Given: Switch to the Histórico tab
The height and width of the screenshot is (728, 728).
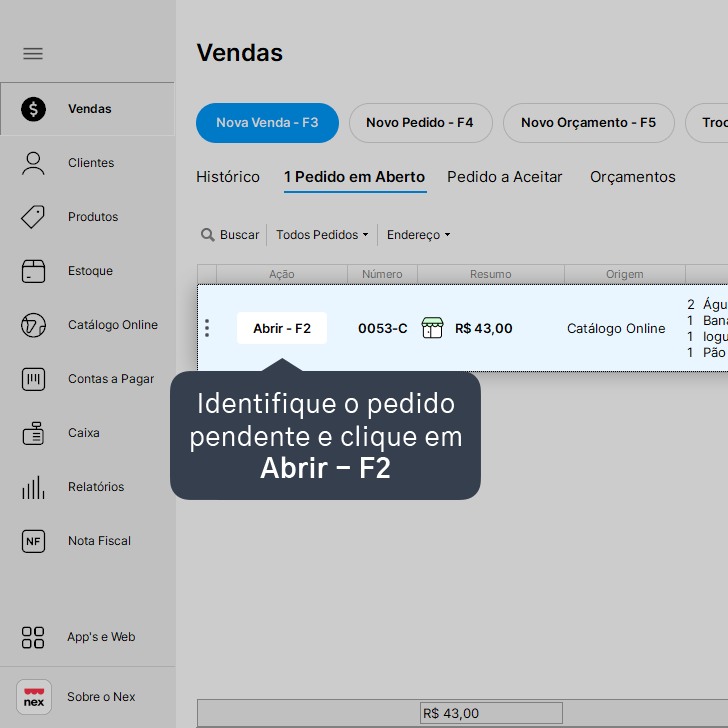Looking at the screenshot, I should (228, 177).
